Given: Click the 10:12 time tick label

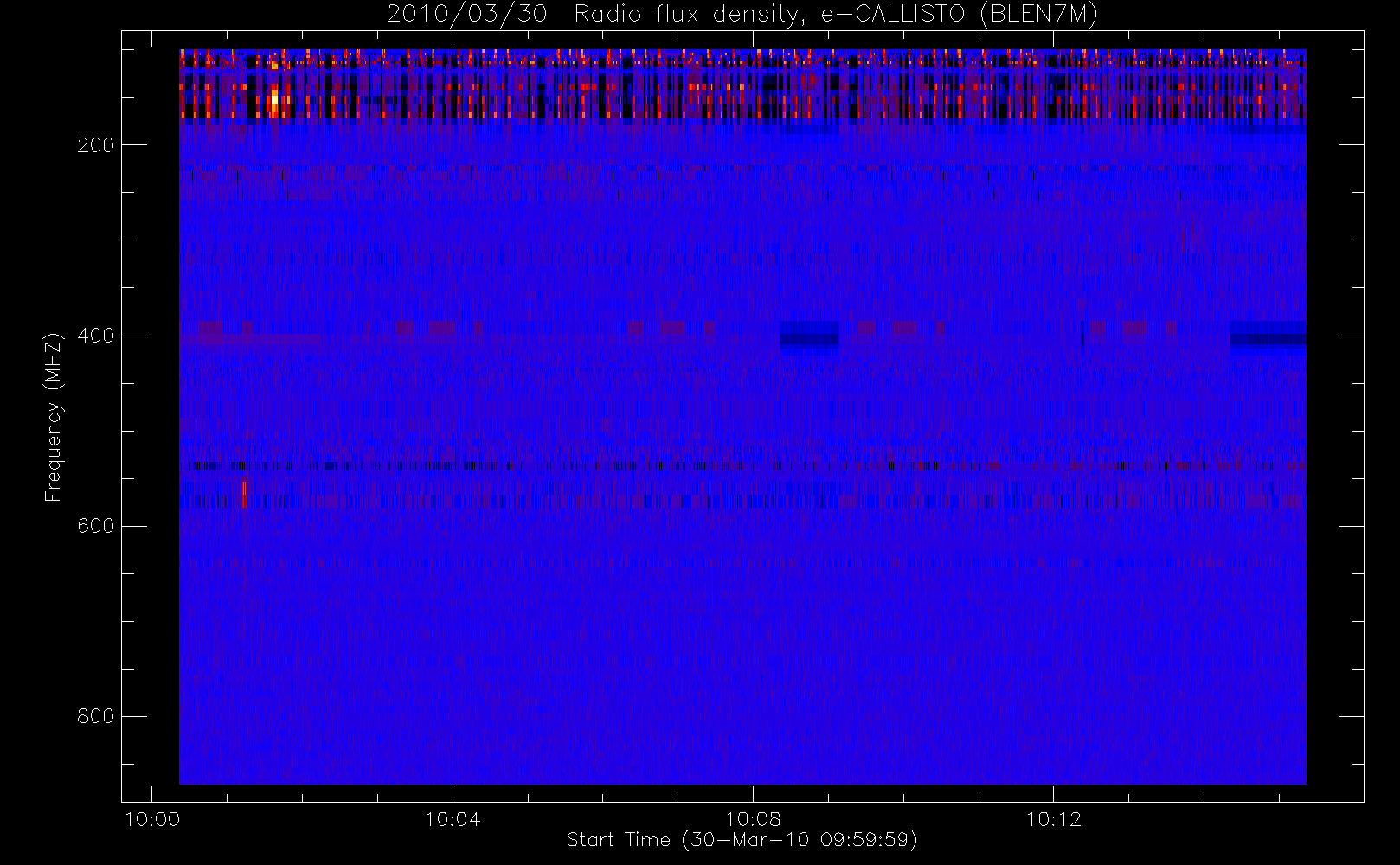Looking at the screenshot, I should click(x=1054, y=819).
